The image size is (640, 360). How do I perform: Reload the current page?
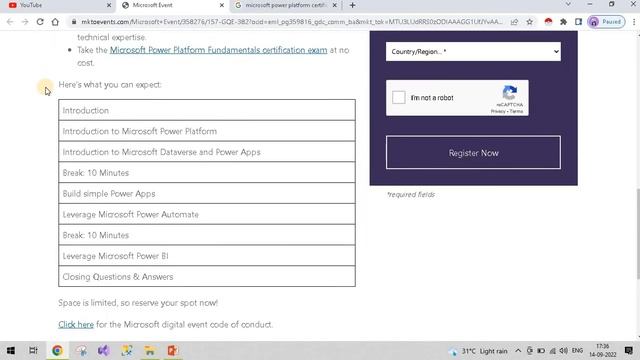[40, 22]
